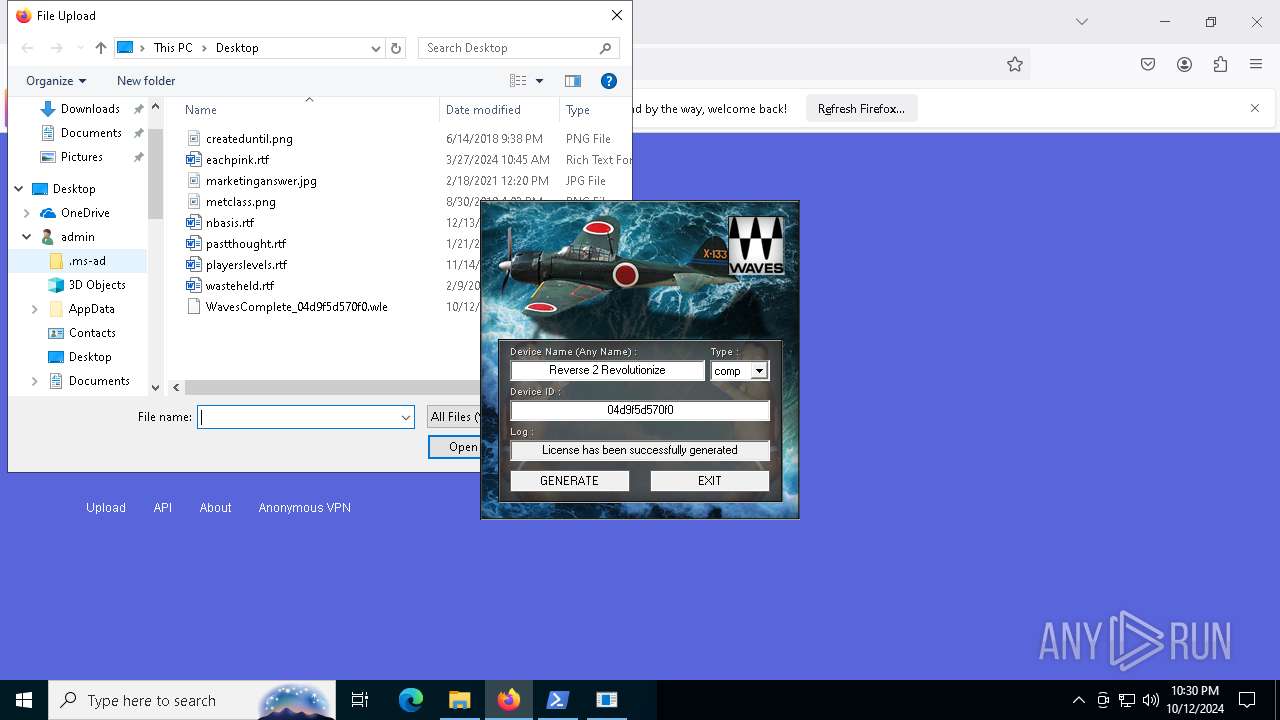Click Refresh Firefox button
This screenshot has width=1280, height=720.
[x=861, y=109]
